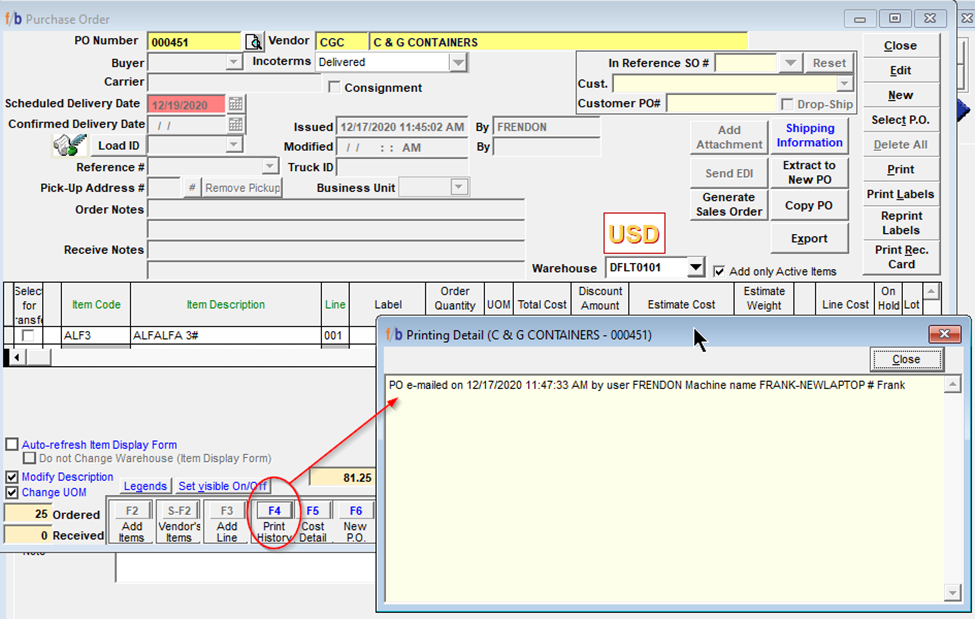Click the Order Notes text field

click(x=336, y=209)
